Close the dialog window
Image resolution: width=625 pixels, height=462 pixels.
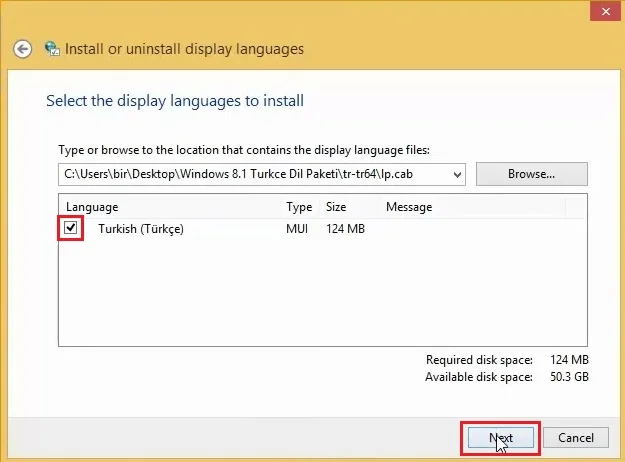605,12
